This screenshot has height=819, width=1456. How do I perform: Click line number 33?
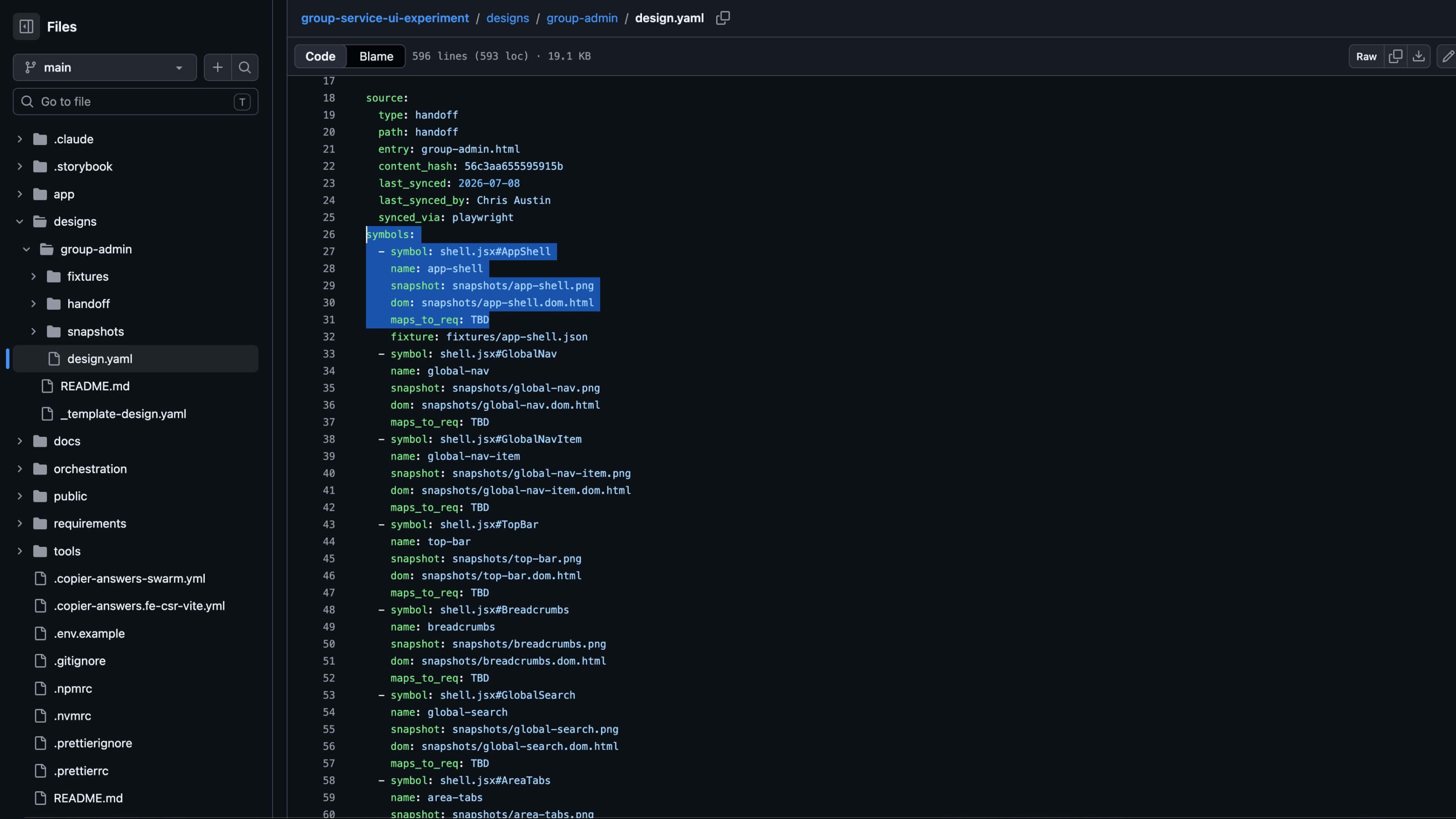point(329,354)
